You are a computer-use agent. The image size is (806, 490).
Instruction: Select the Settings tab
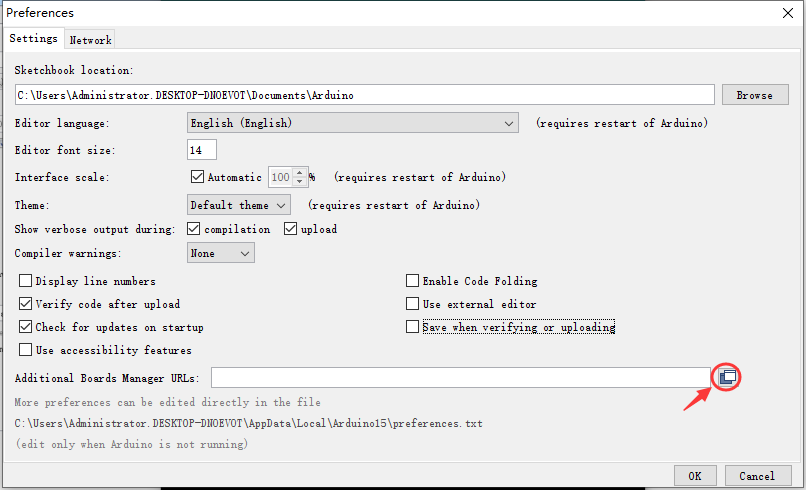33,38
